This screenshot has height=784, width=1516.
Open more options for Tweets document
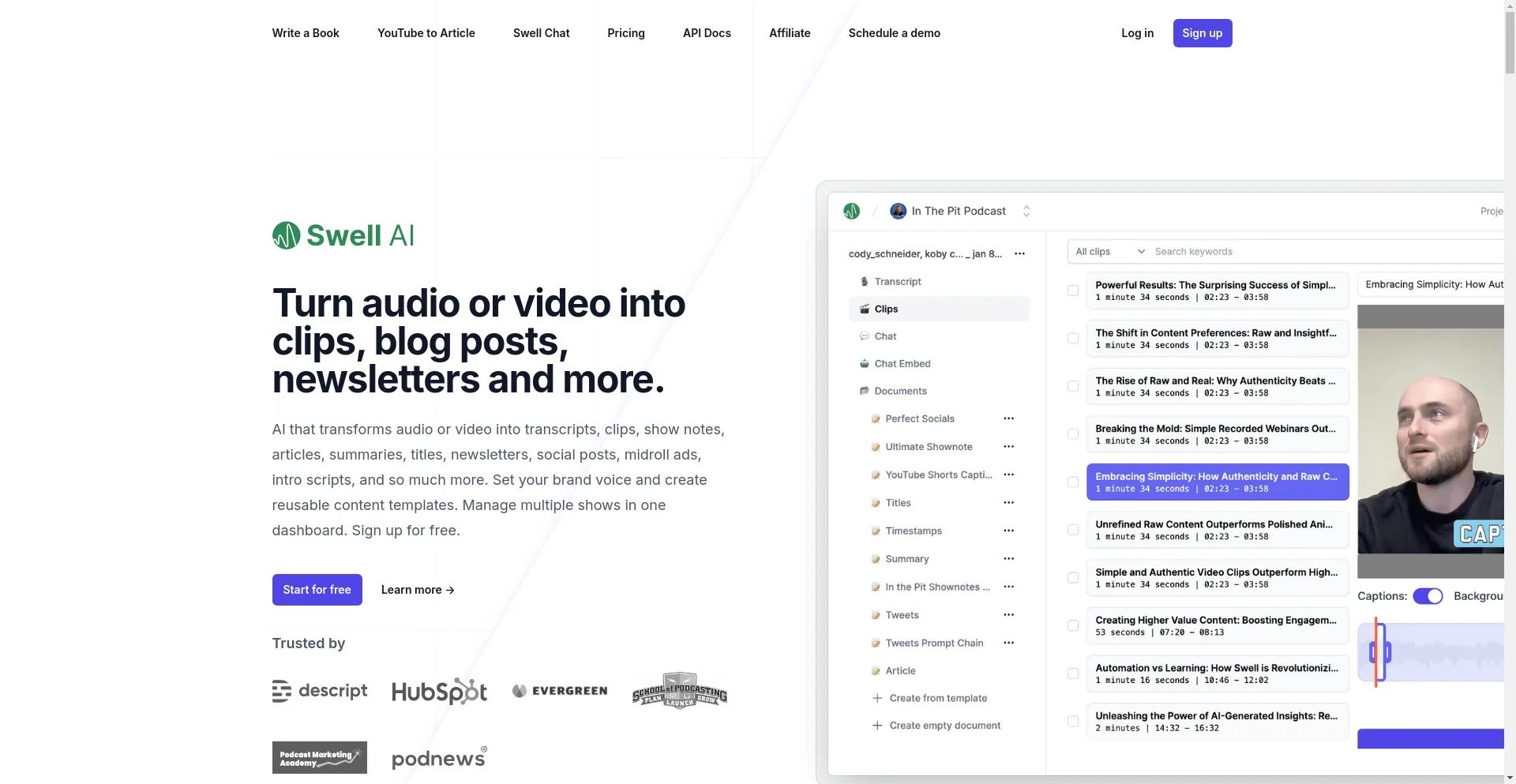[1008, 615]
